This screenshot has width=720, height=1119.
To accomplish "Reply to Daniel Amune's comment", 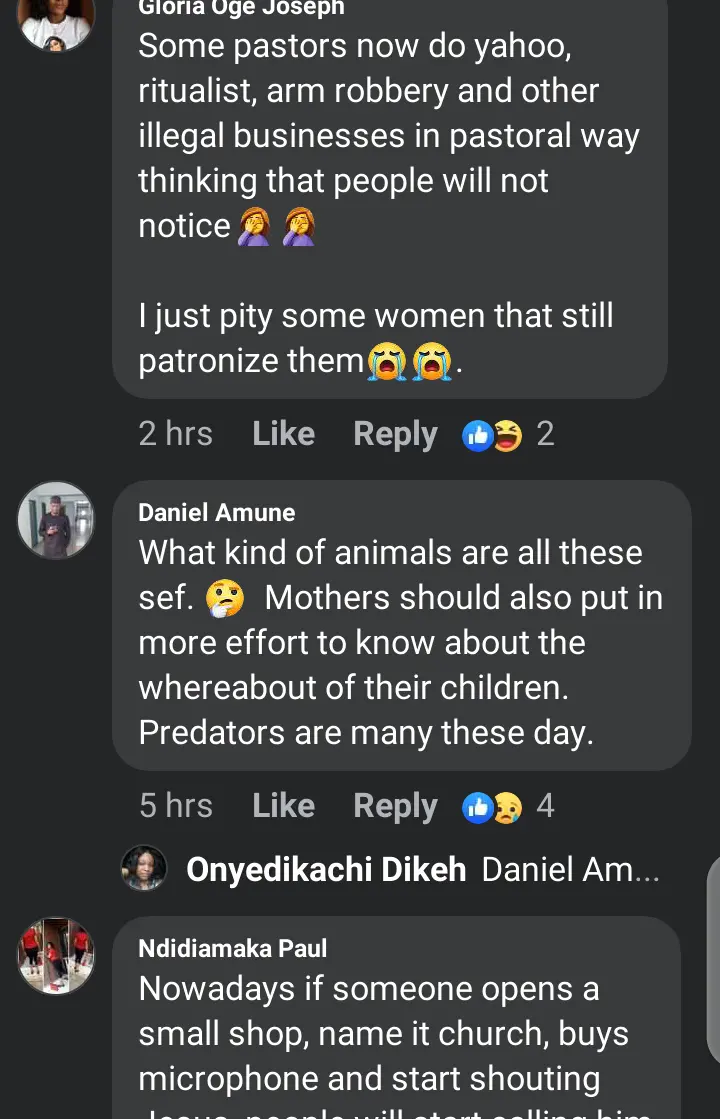I will point(395,806).
